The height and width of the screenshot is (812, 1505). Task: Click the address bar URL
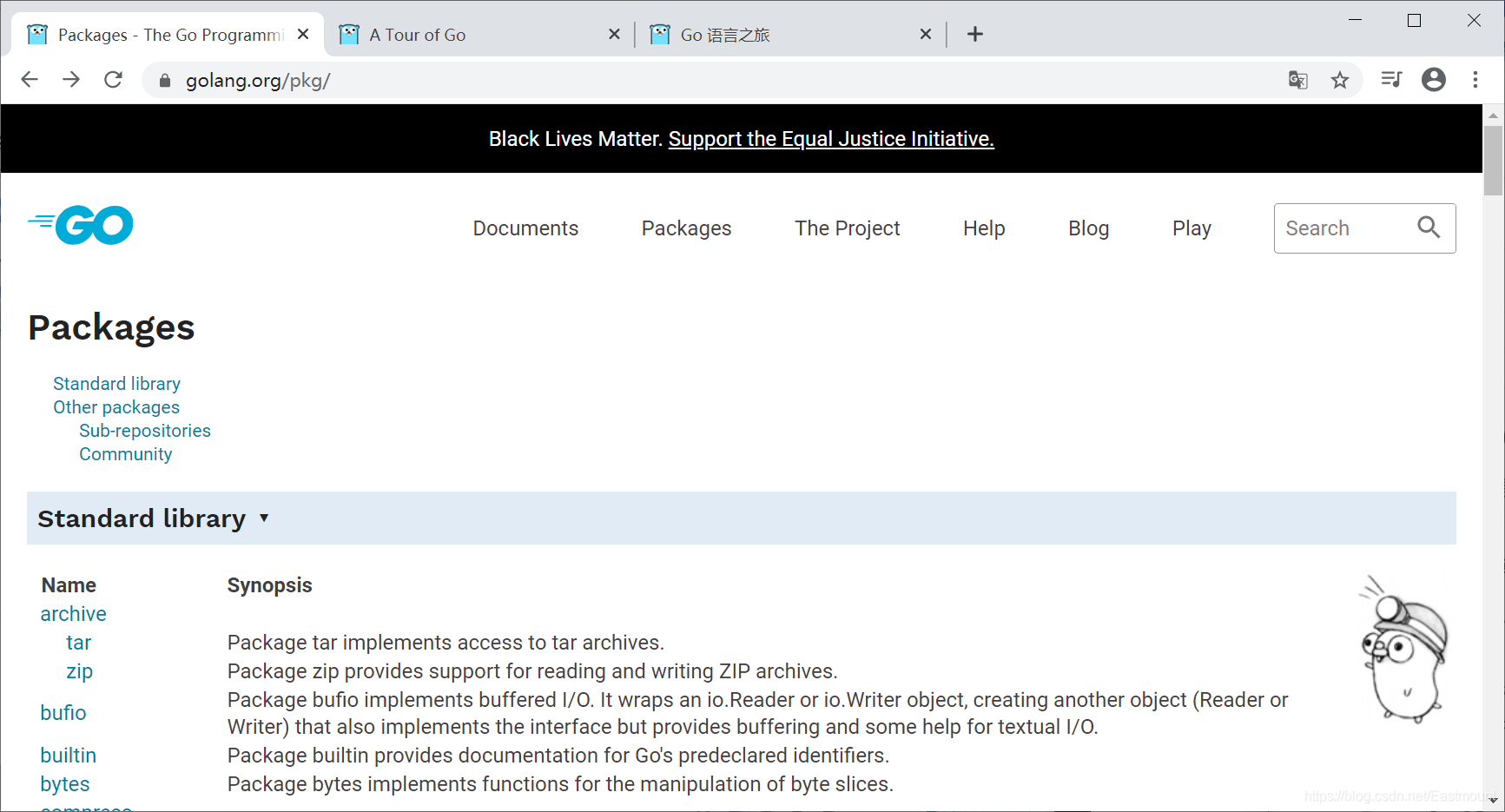(258, 81)
